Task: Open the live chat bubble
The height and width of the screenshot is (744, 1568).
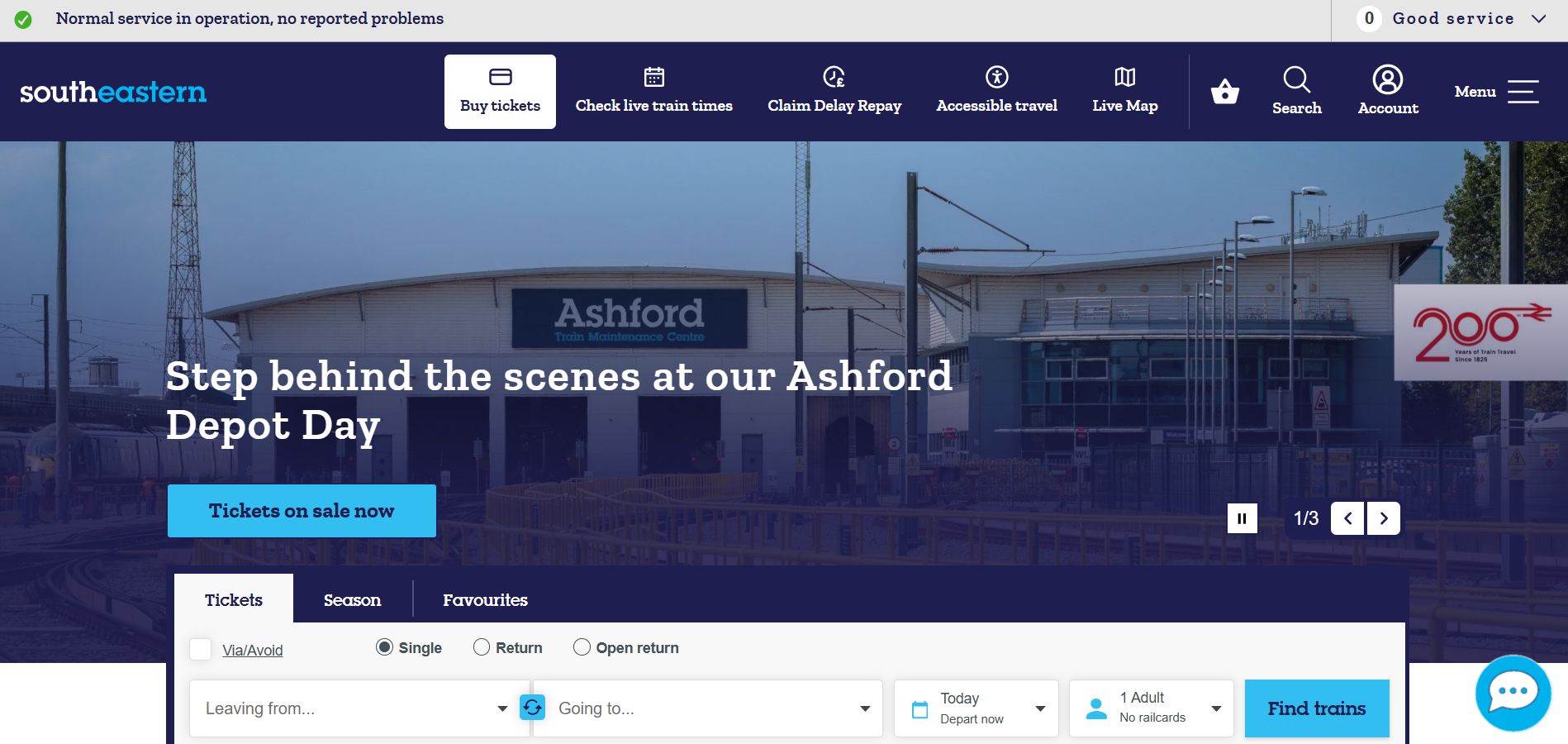Action: coord(1513,693)
